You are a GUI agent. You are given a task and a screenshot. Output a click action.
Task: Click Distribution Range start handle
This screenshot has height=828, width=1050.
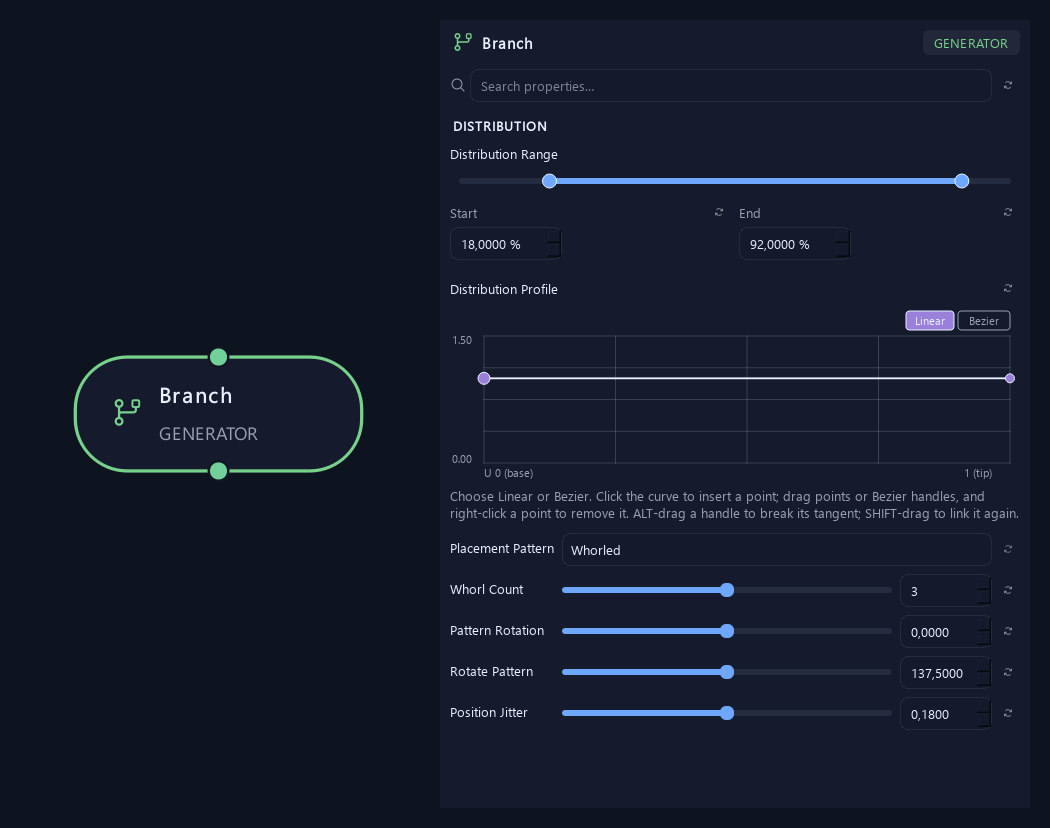click(x=549, y=181)
